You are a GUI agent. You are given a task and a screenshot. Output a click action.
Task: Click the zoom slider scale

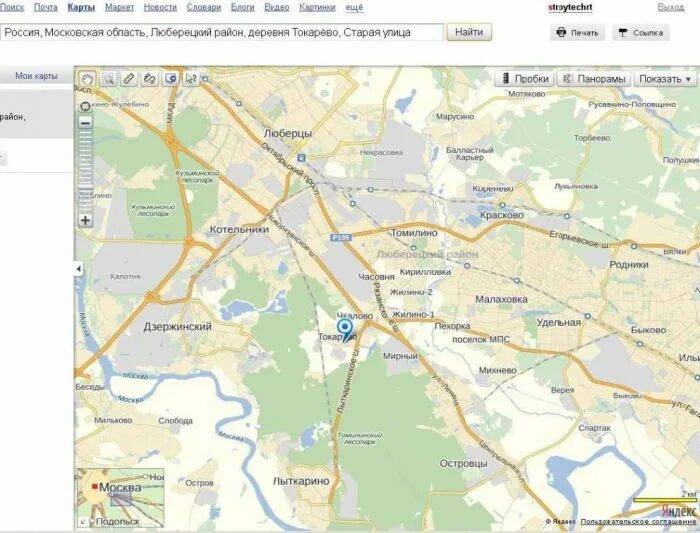click(85, 171)
